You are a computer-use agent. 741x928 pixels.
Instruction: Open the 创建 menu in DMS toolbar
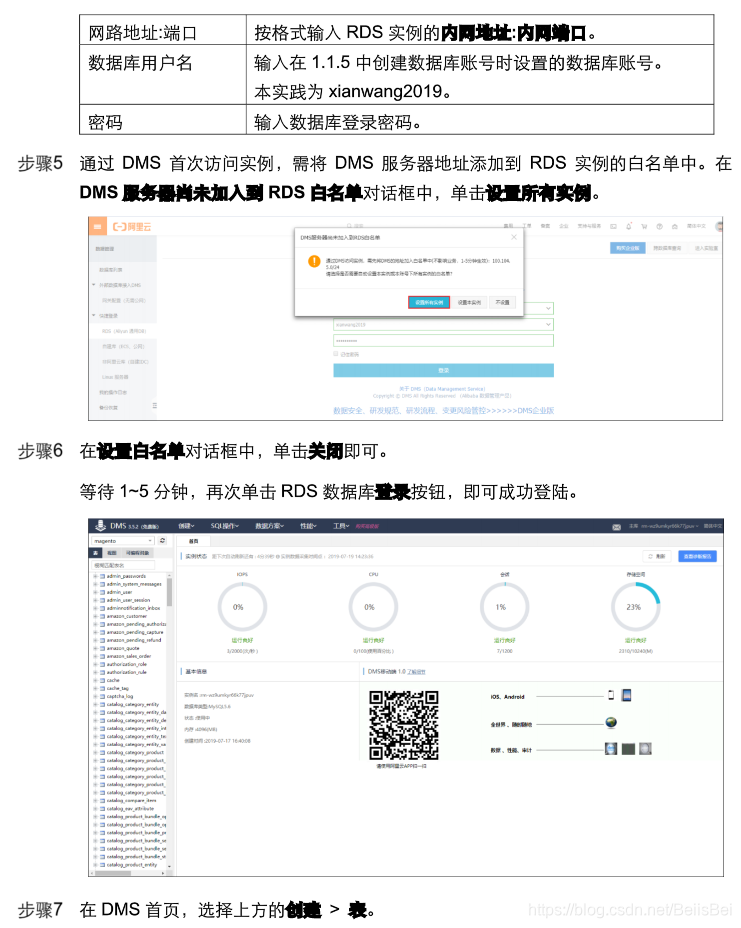[186, 526]
